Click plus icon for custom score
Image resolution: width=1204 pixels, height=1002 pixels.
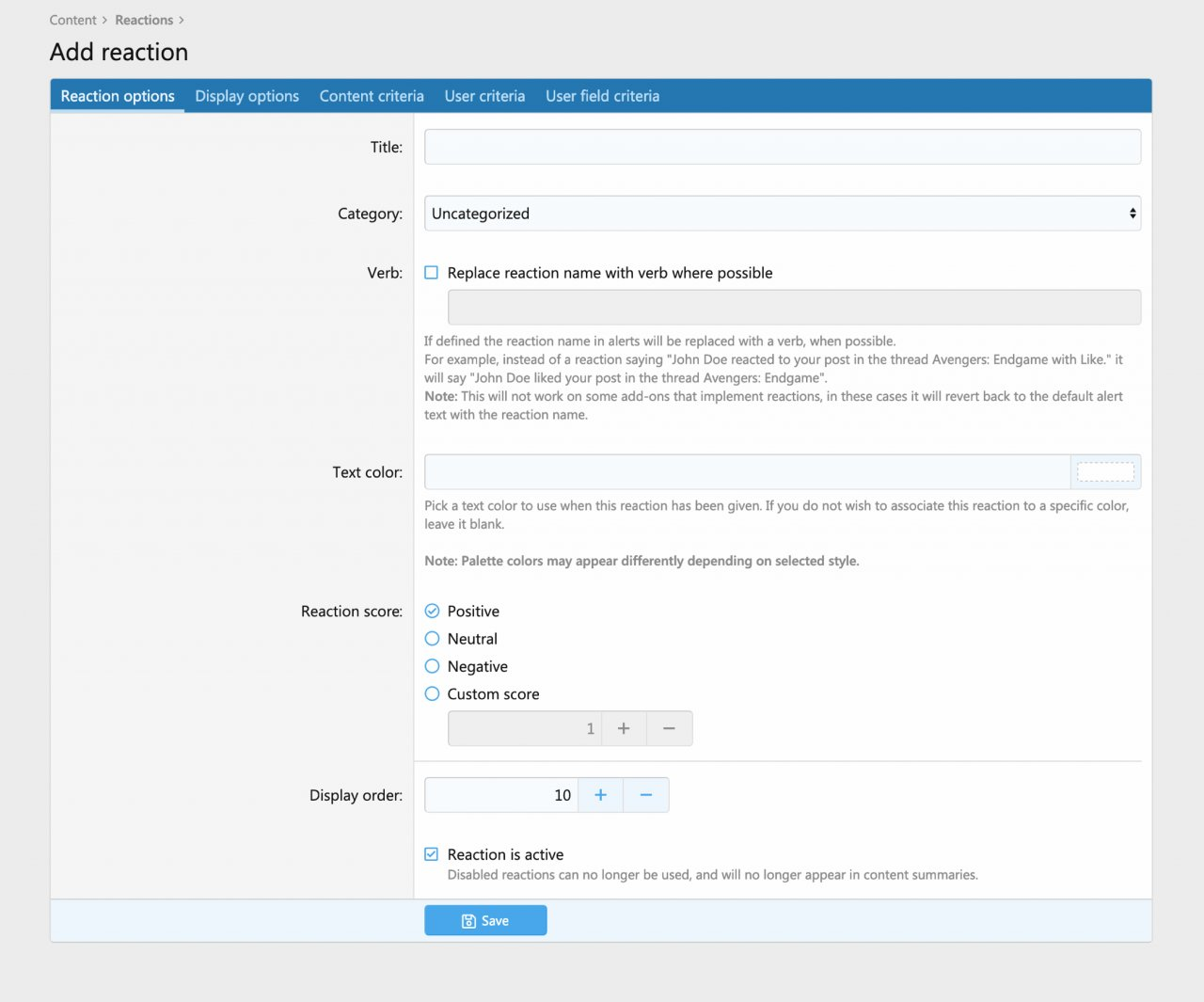pyautogui.click(x=624, y=728)
